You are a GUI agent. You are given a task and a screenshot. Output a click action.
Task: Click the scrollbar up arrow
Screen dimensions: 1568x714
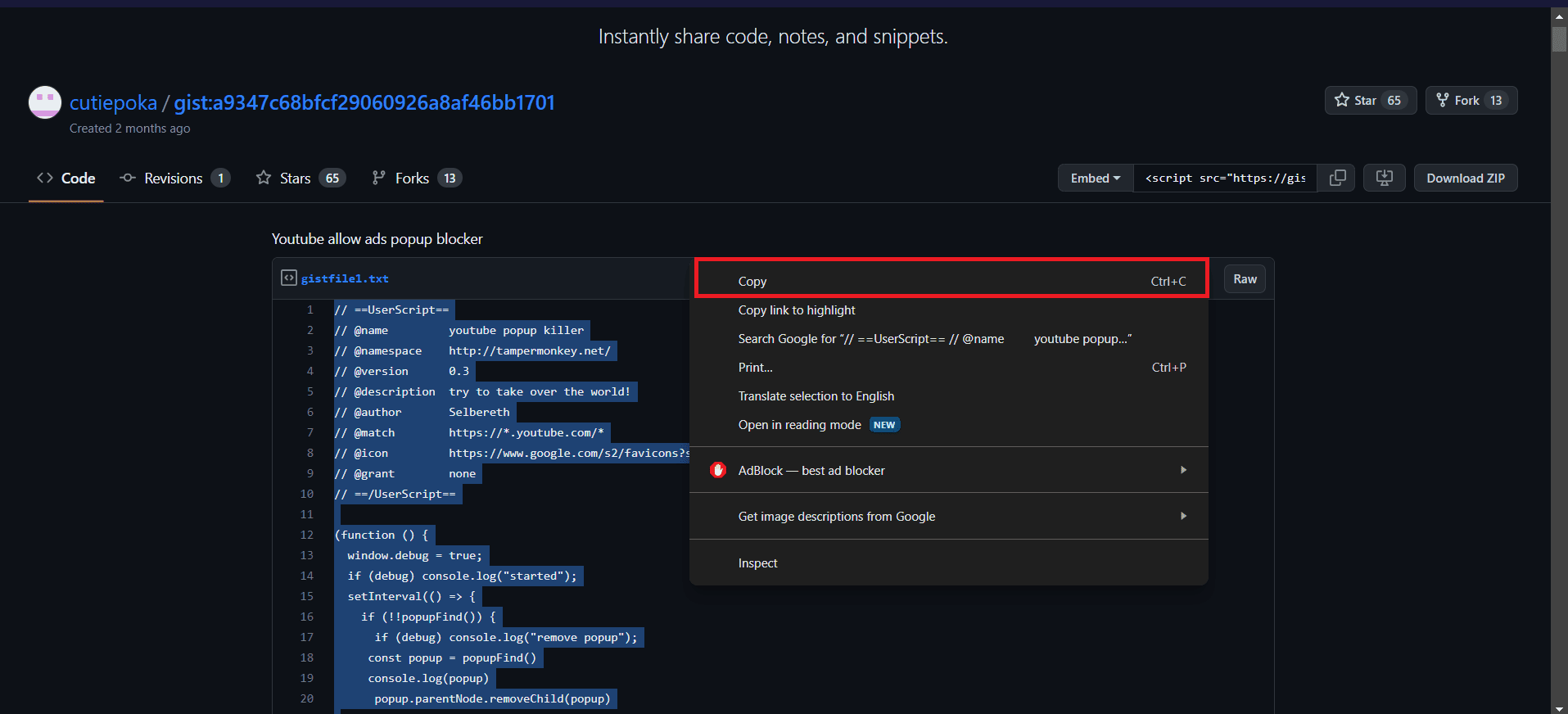coord(1559,15)
